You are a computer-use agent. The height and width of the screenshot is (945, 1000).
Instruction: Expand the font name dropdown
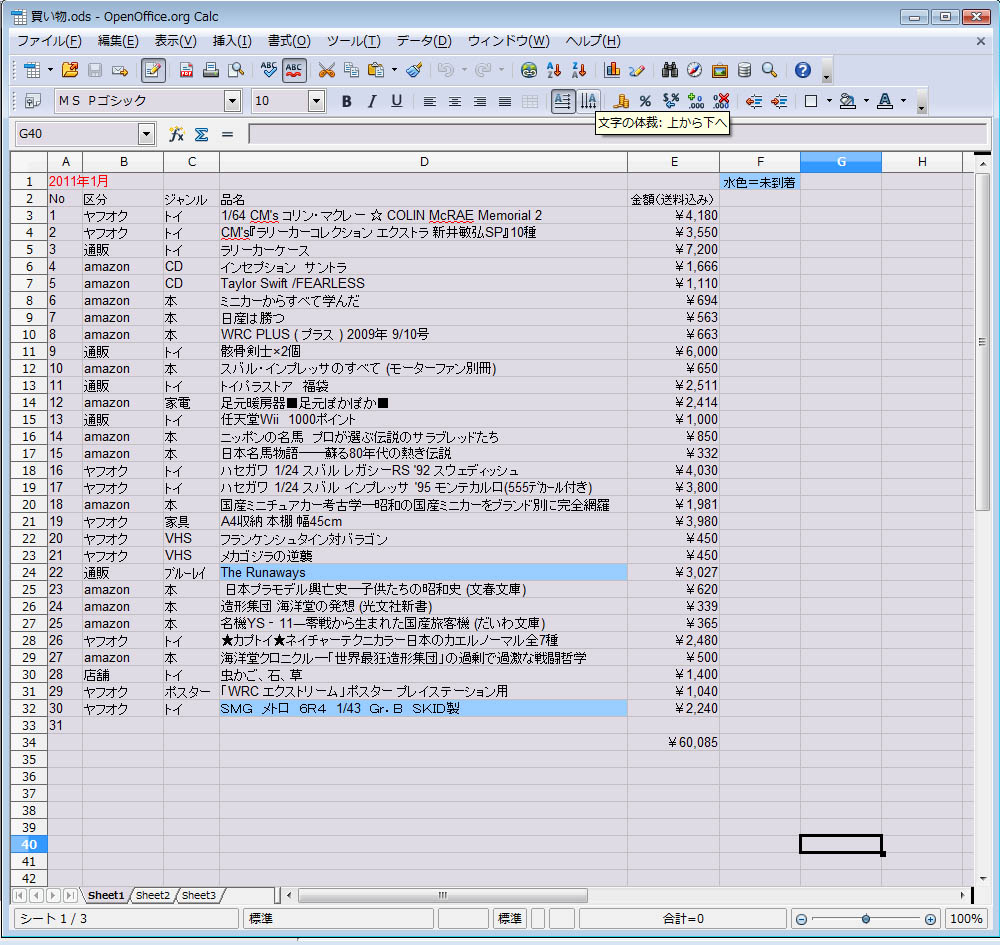click(x=233, y=101)
